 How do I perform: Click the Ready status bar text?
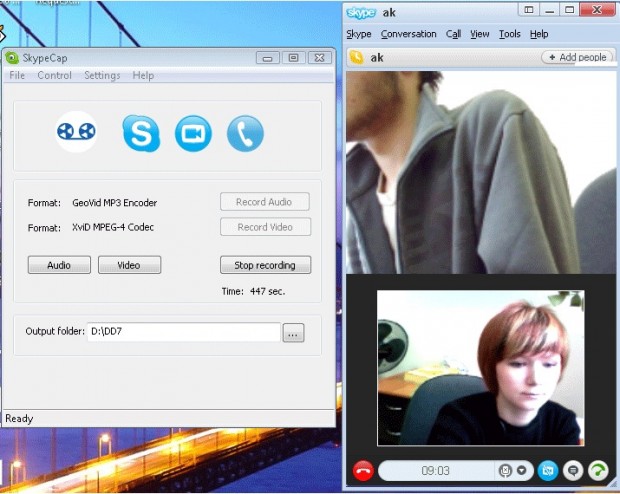pos(19,418)
